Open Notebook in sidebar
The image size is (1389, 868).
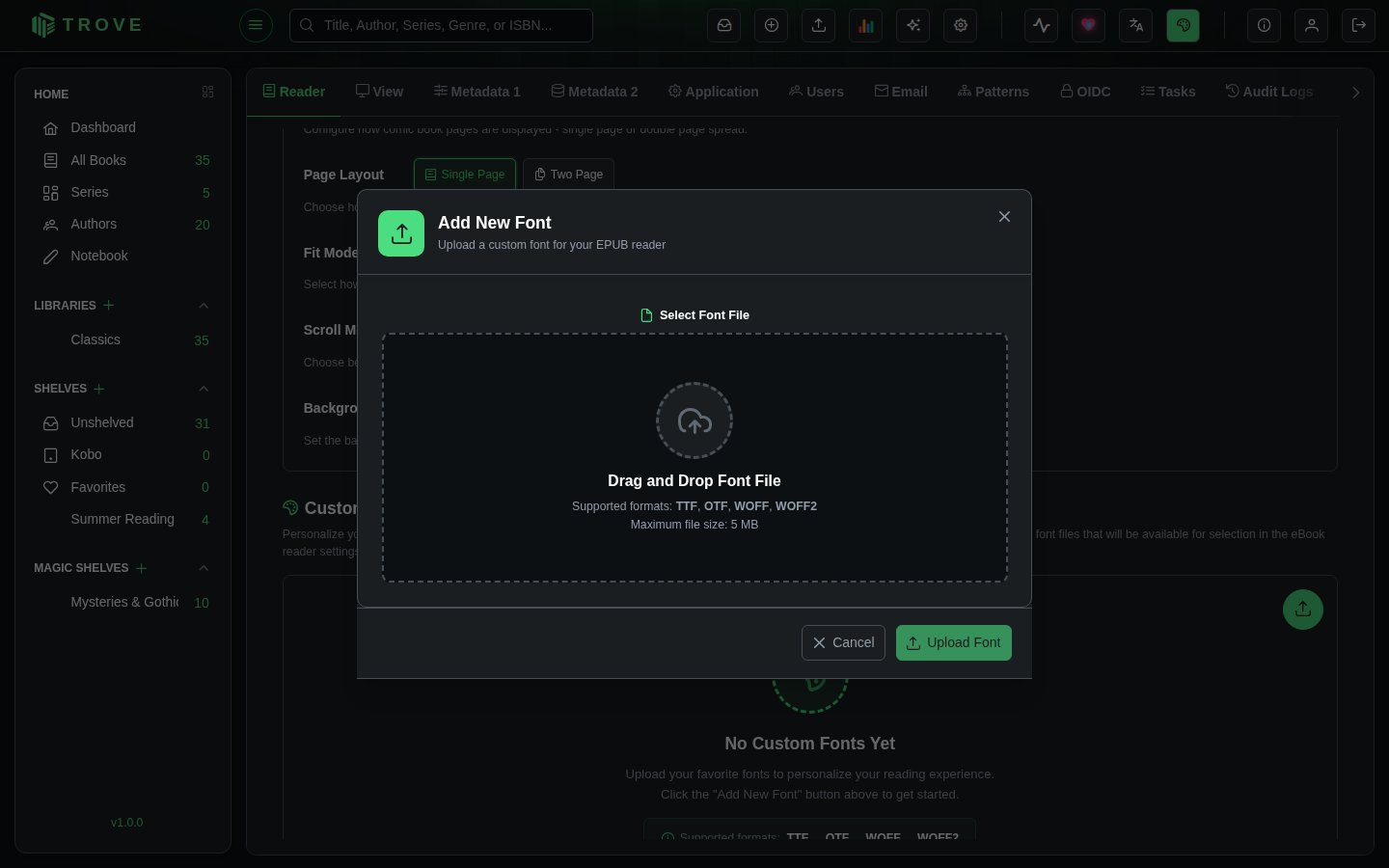123,256
